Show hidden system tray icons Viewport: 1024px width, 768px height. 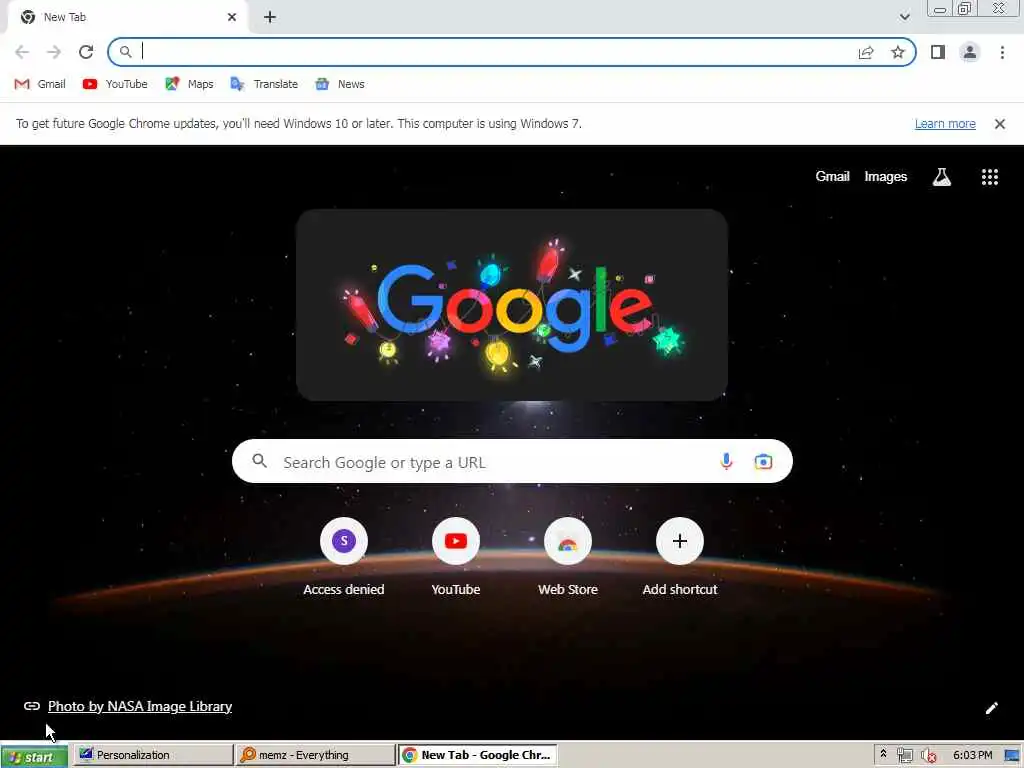pos(883,754)
